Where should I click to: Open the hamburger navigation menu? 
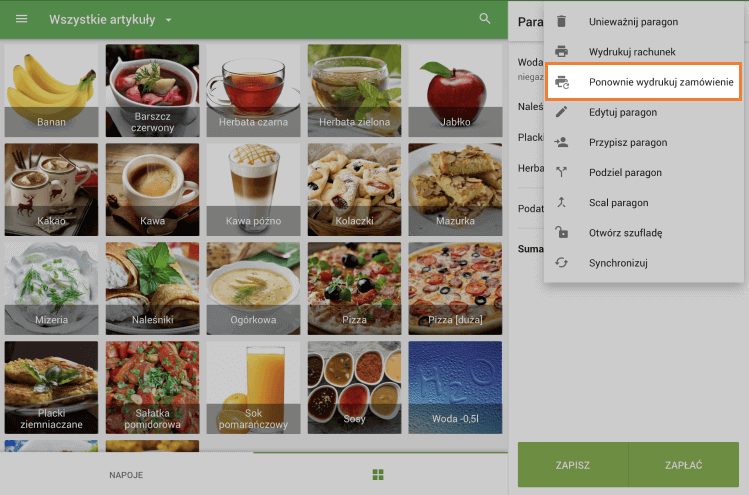pyautogui.click(x=22, y=19)
